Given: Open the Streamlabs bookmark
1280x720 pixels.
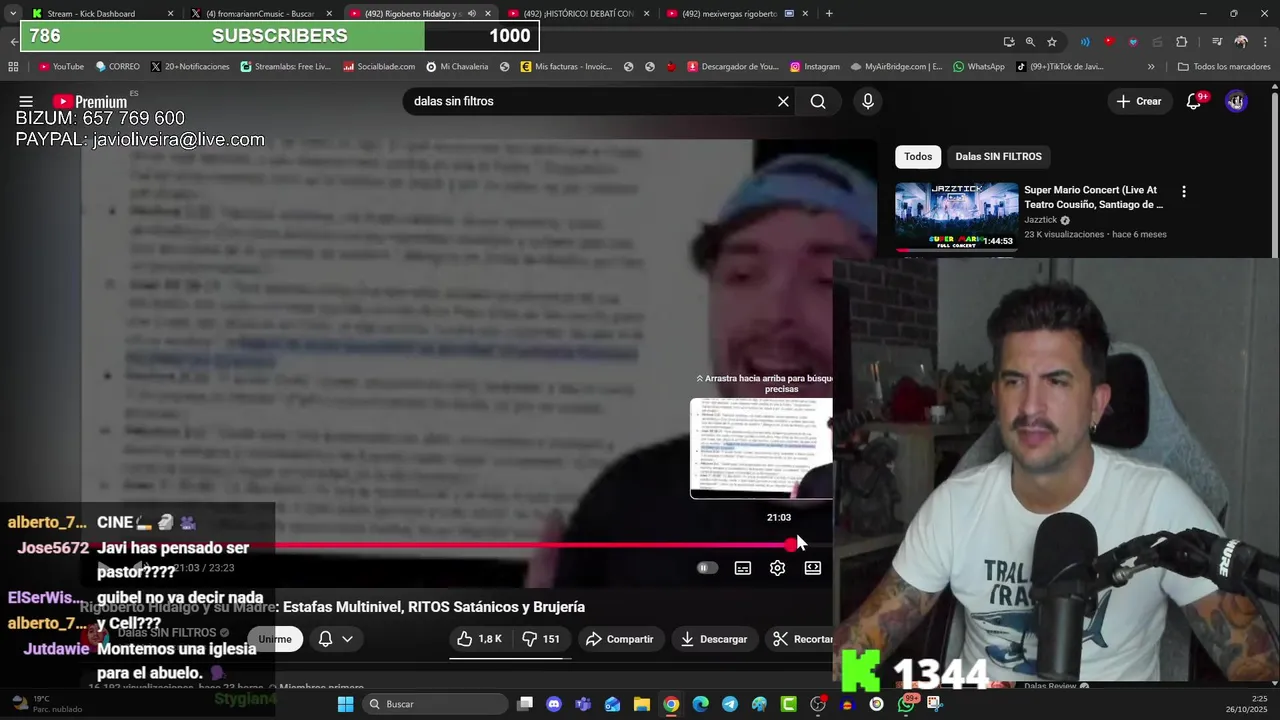Looking at the screenshot, I should 285,67.
